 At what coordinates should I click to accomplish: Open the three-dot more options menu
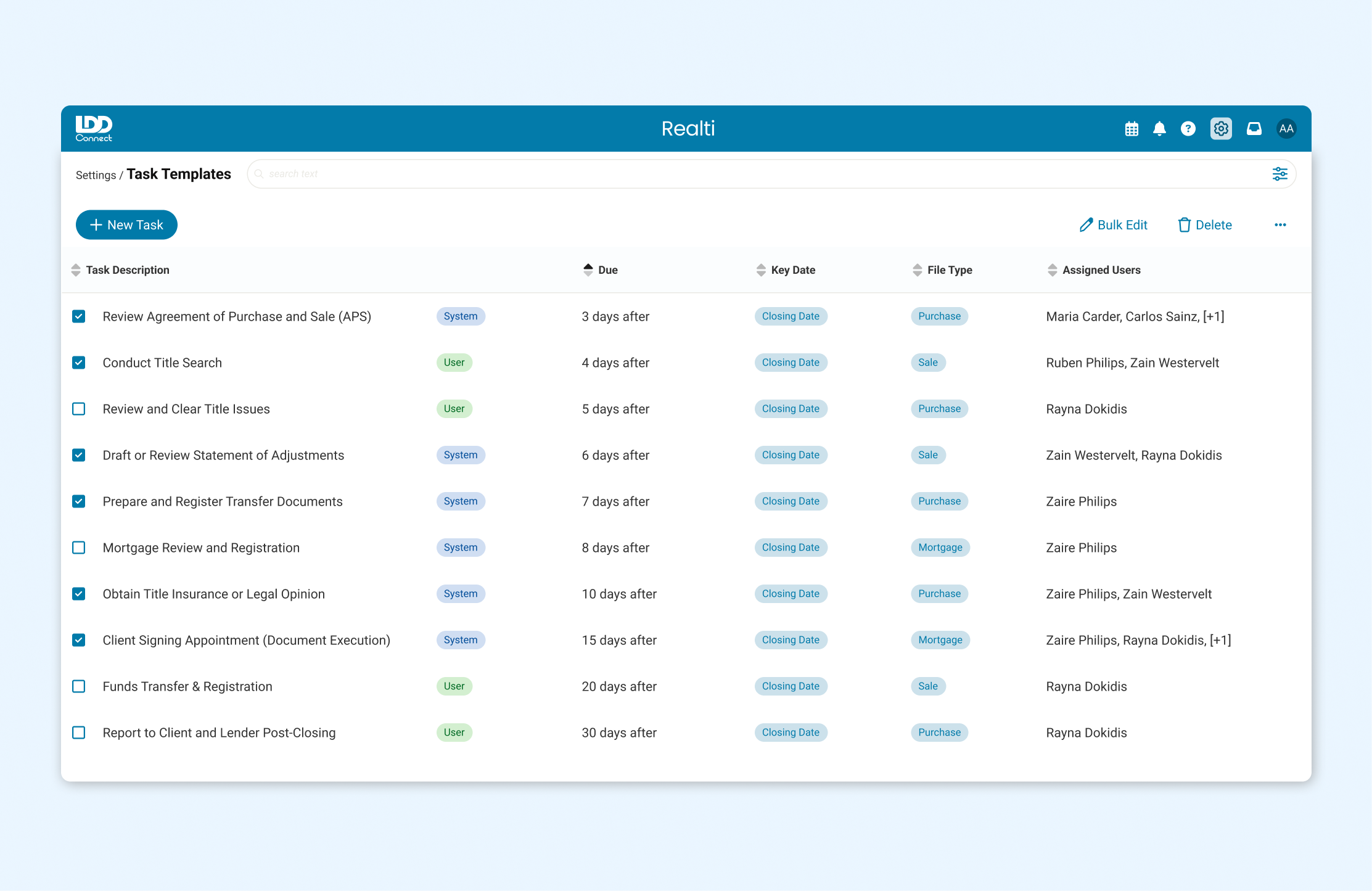[x=1280, y=225]
